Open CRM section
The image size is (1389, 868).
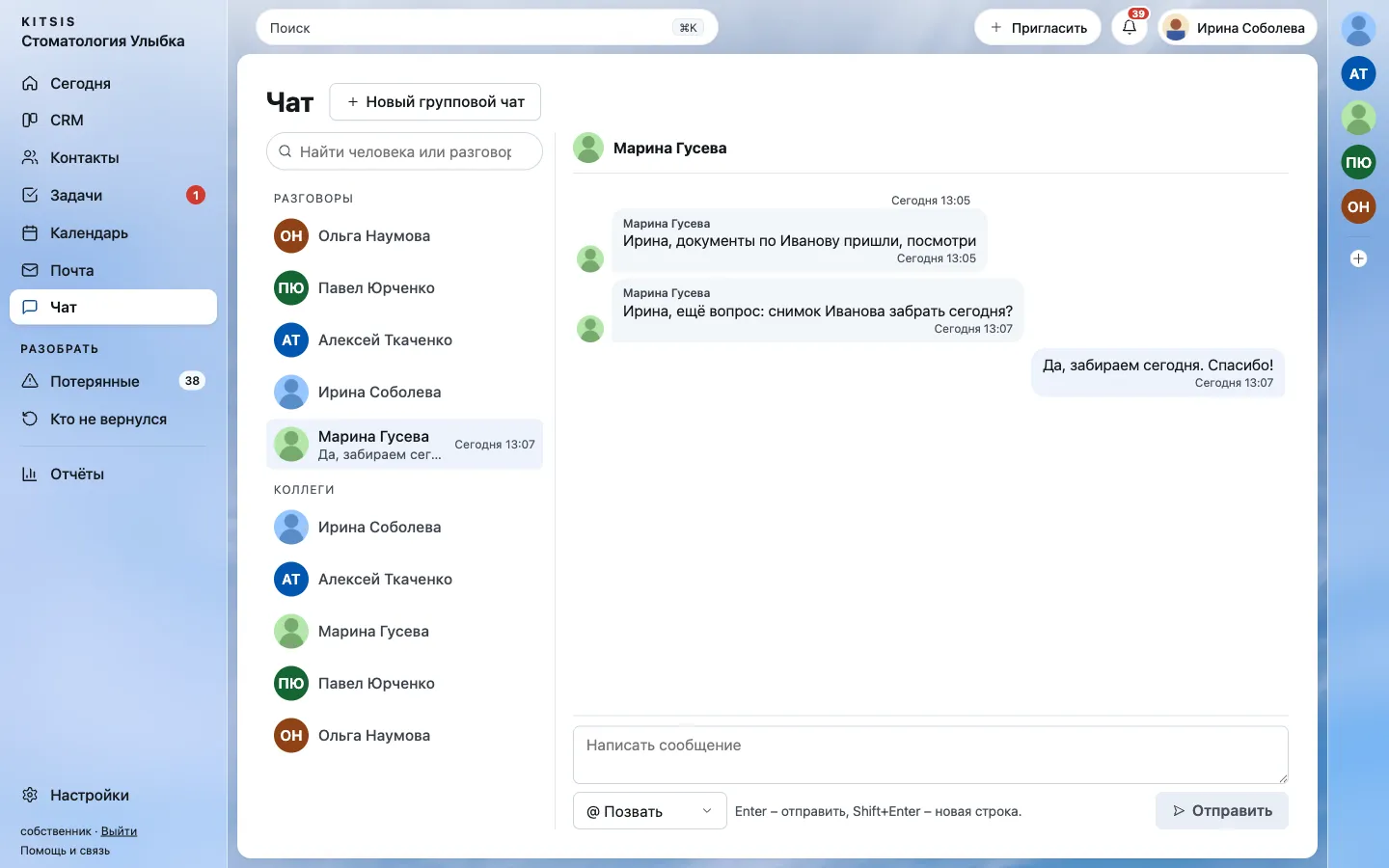[x=113, y=120]
